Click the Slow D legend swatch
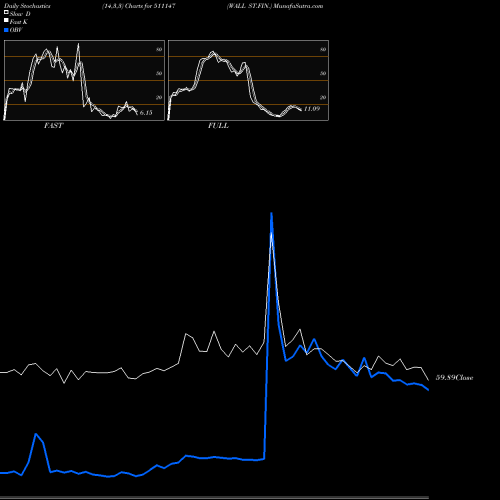This screenshot has width=500, height=500. [6, 12]
